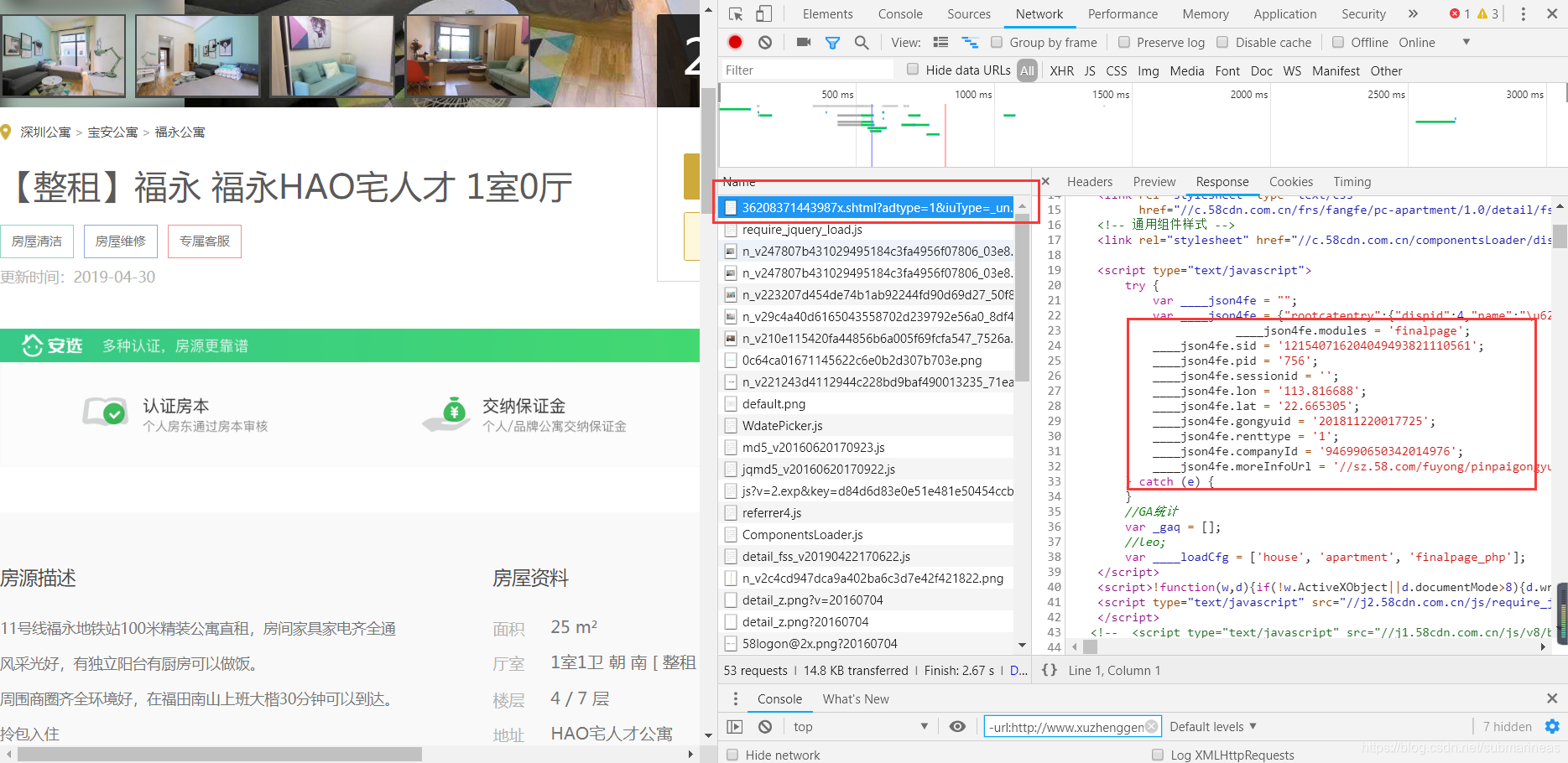The width and height of the screenshot is (1568, 763).
Task: Show overview waterfall view icon
Action: coord(970,42)
